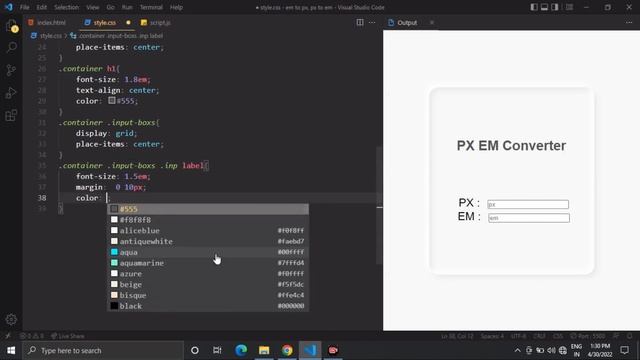Select antiquewhite from the autocomplete list
This screenshot has height=360, width=640.
(x=208, y=241)
